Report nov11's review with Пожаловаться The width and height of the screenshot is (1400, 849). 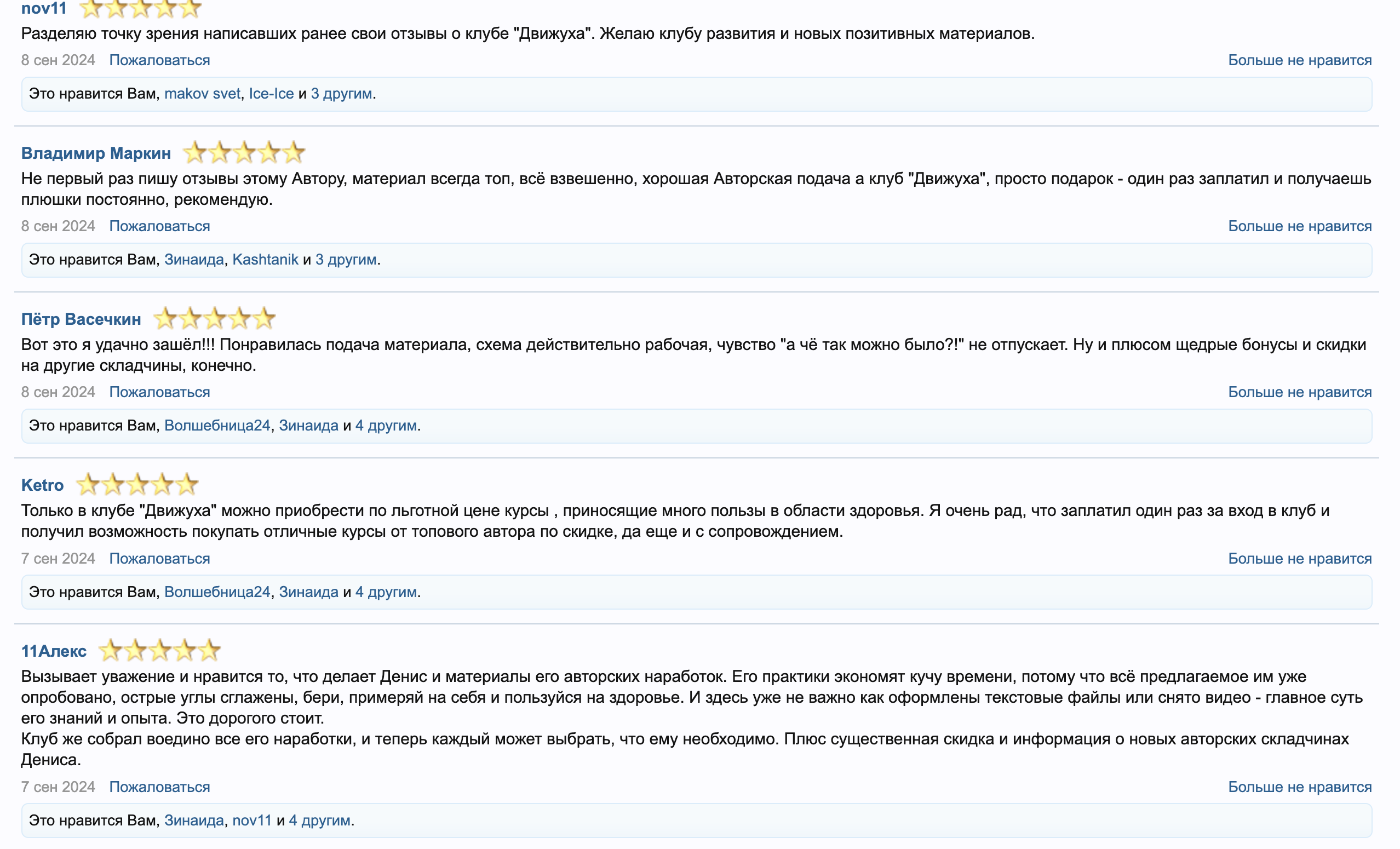pos(159,60)
